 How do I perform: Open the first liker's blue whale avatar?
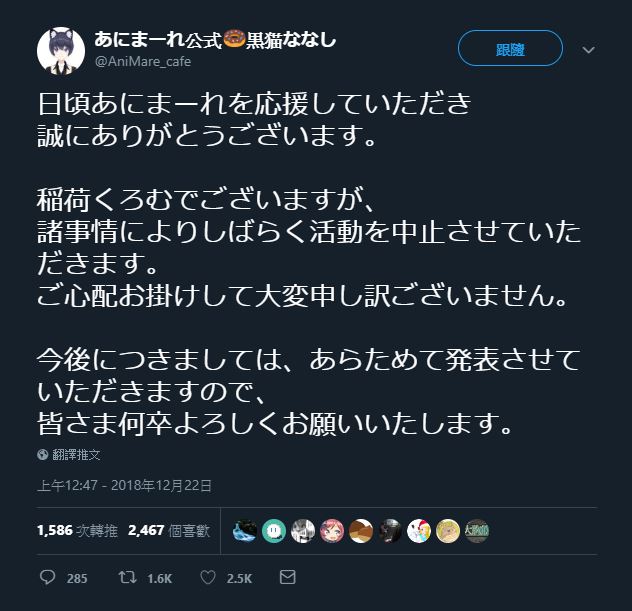(245, 531)
